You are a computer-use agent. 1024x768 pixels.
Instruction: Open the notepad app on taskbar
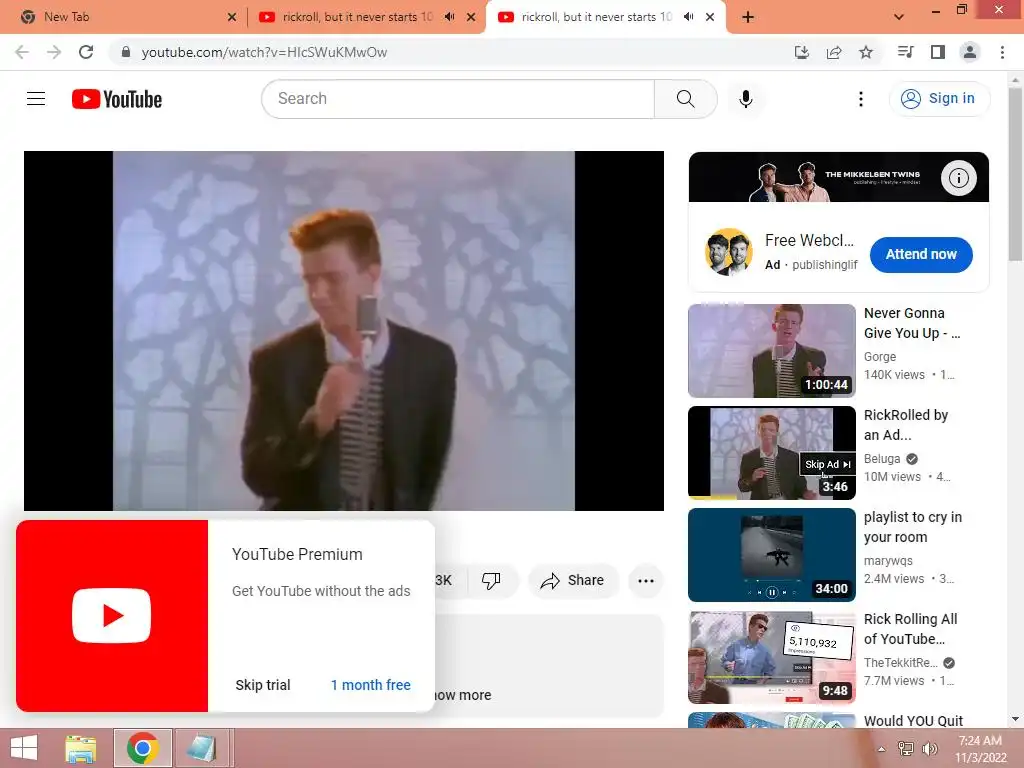point(201,748)
